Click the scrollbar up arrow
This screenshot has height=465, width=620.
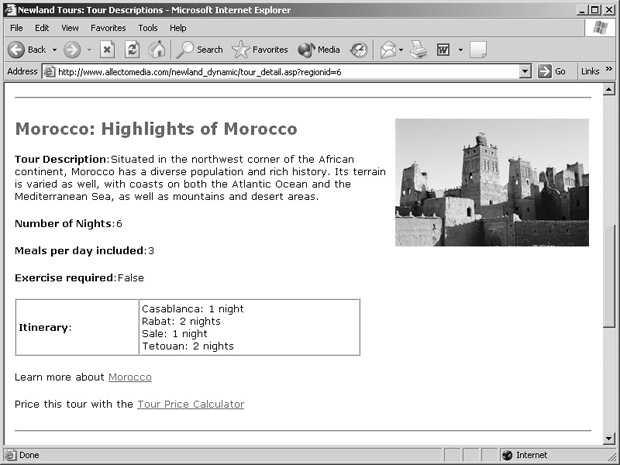click(x=608, y=89)
